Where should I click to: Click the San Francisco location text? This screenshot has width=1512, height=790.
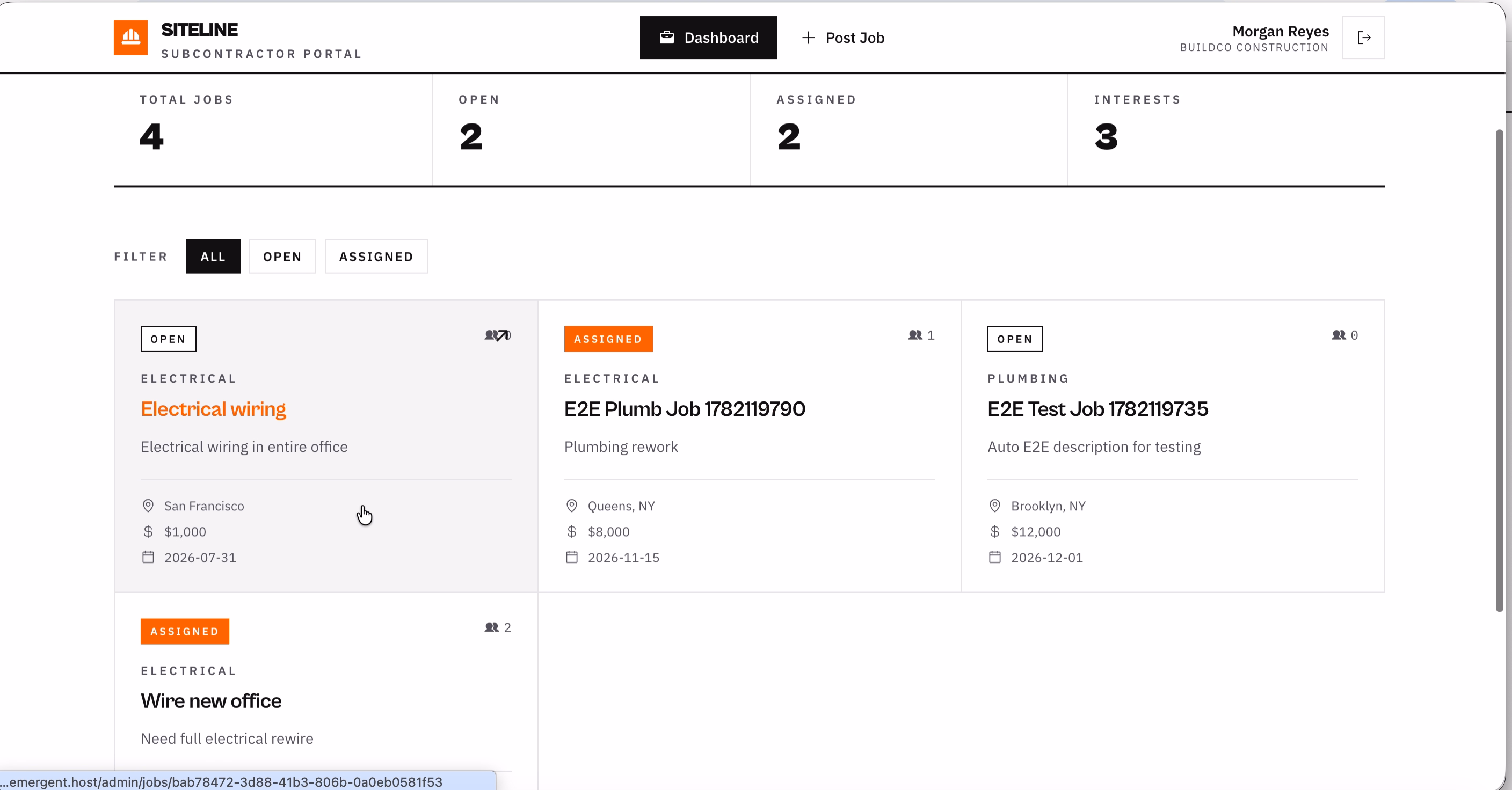point(204,506)
